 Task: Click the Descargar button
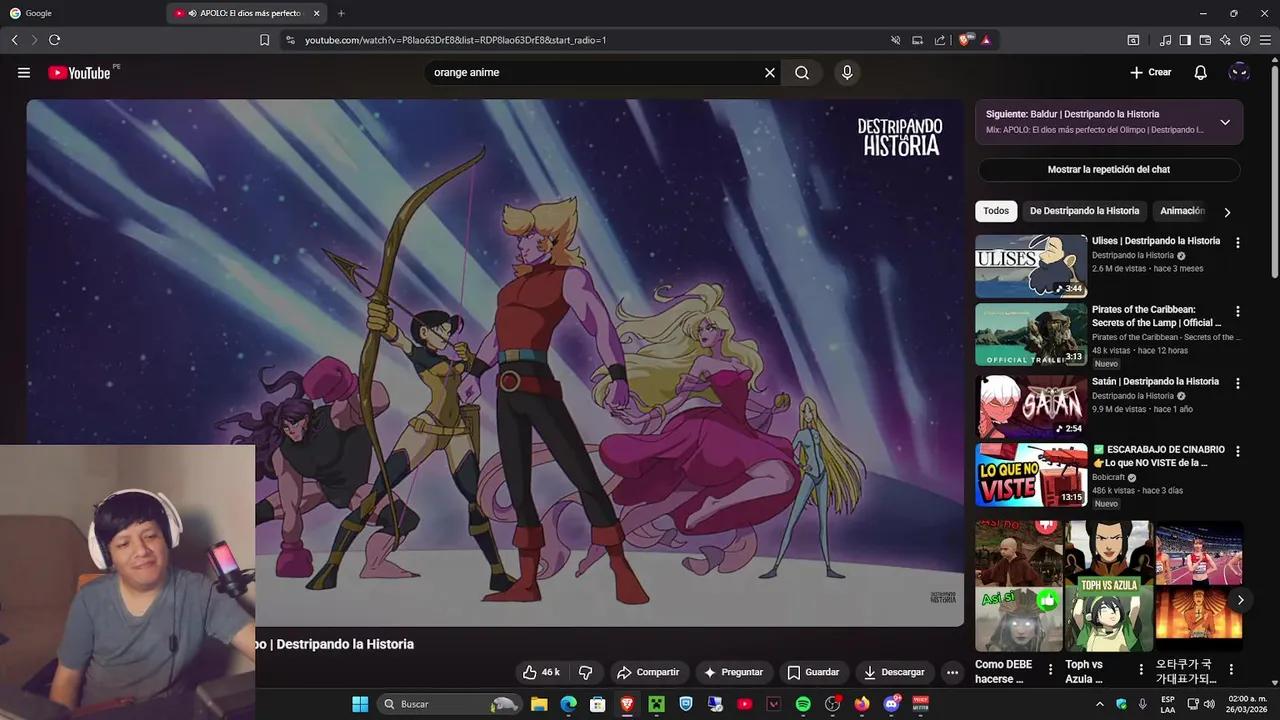[x=894, y=672]
